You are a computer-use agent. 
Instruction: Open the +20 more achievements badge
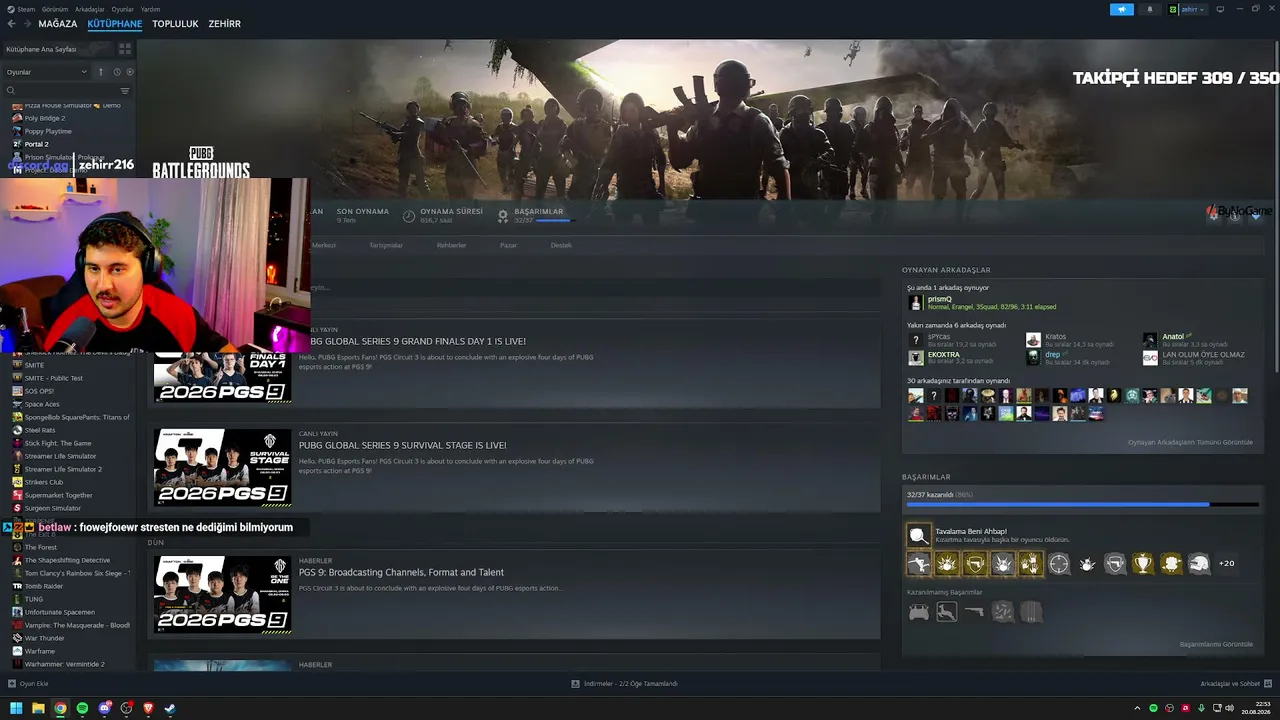click(x=1227, y=563)
